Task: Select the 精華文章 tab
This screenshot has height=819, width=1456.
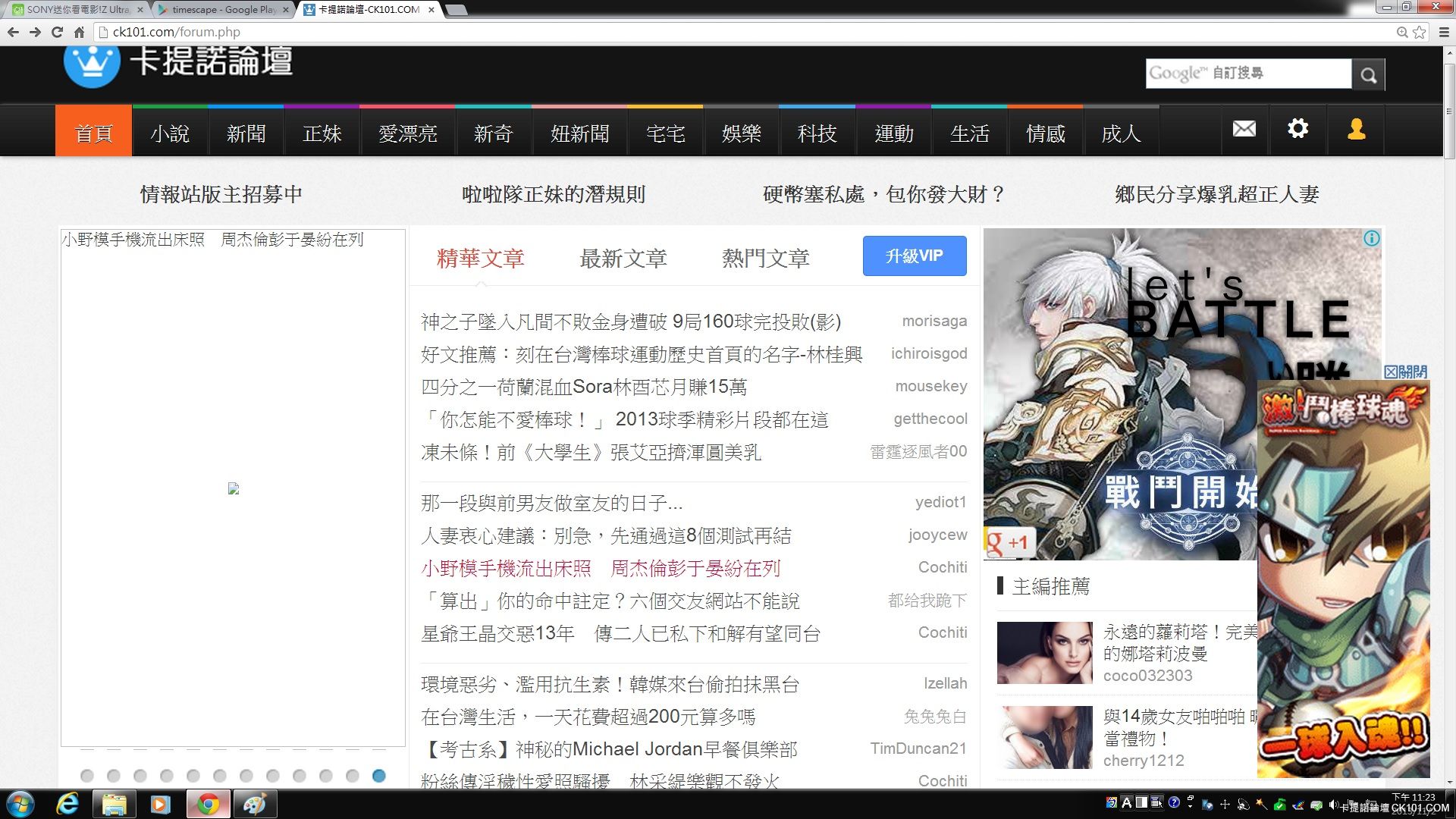Action: (481, 258)
